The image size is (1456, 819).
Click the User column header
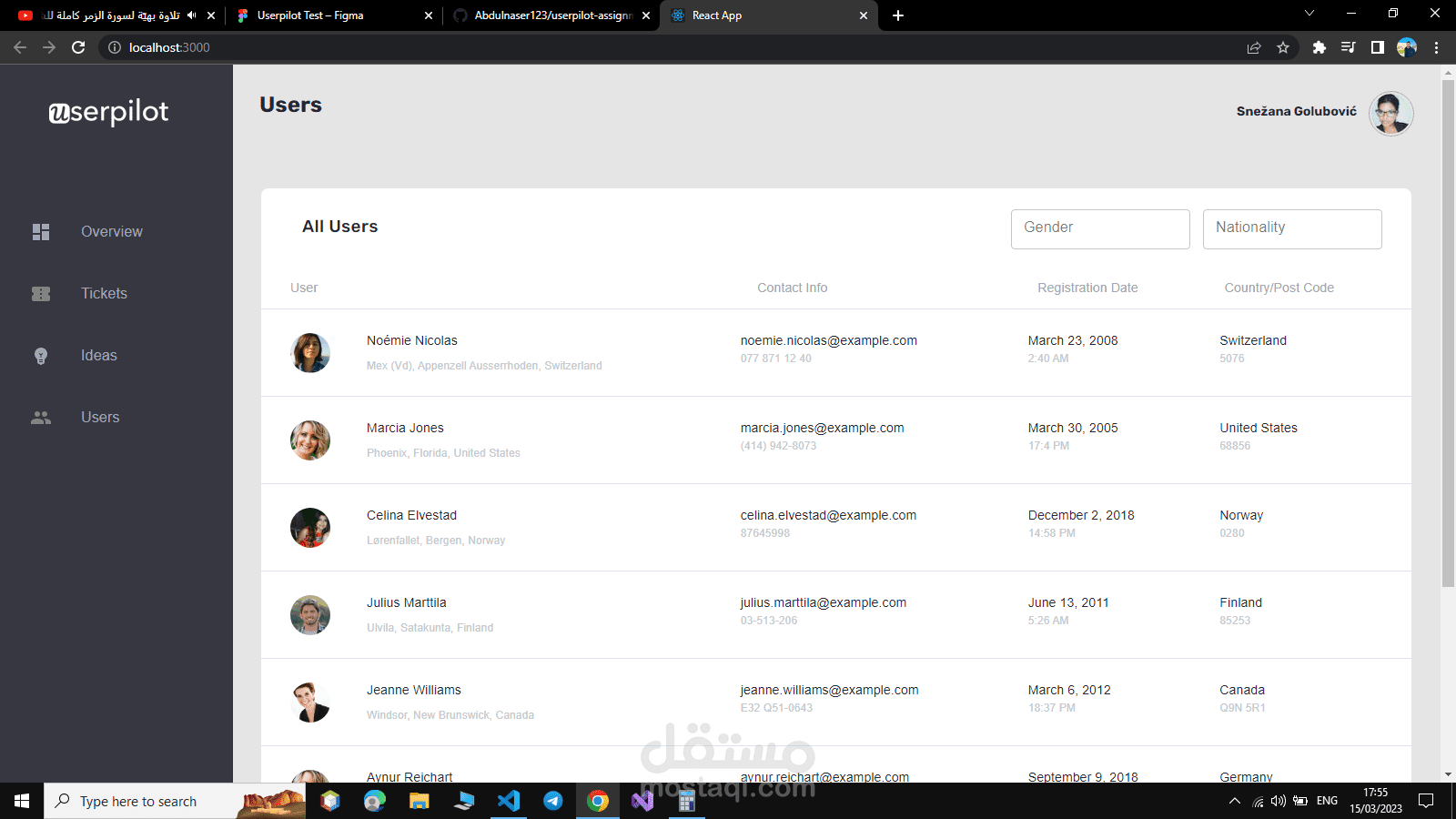coord(304,288)
